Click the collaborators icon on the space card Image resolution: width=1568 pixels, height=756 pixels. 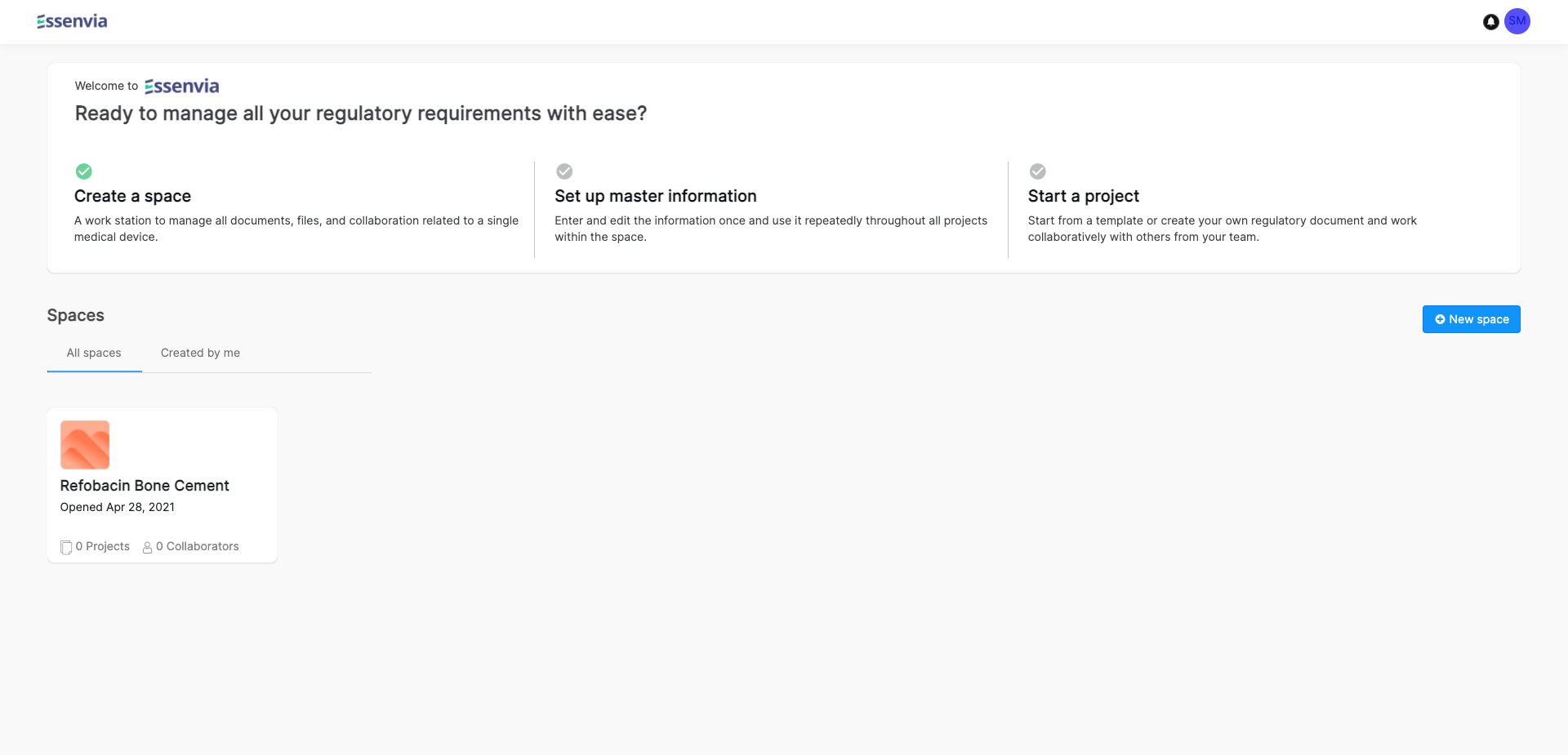148,547
